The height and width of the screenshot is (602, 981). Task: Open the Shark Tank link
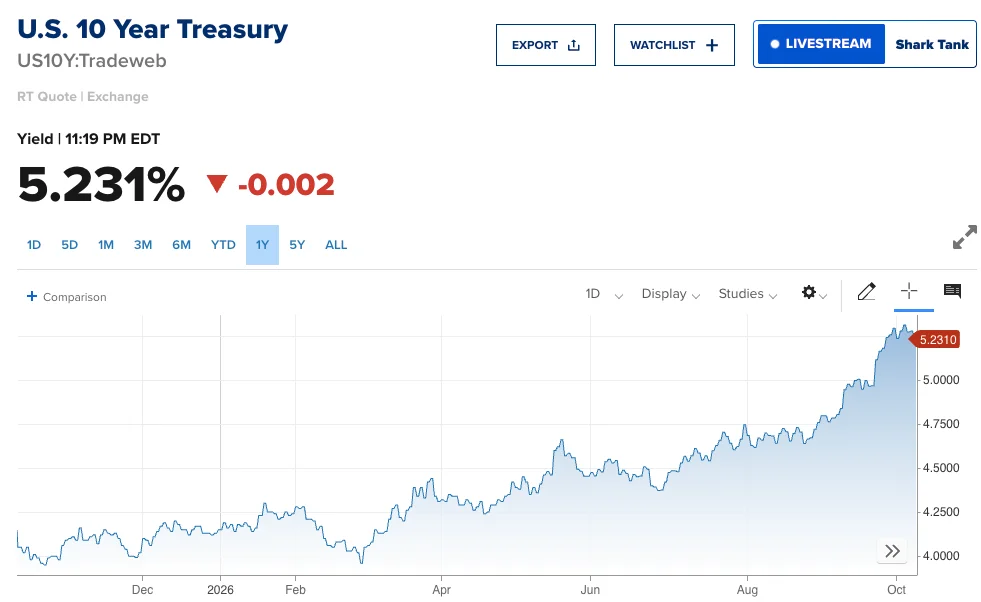tap(932, 44)
